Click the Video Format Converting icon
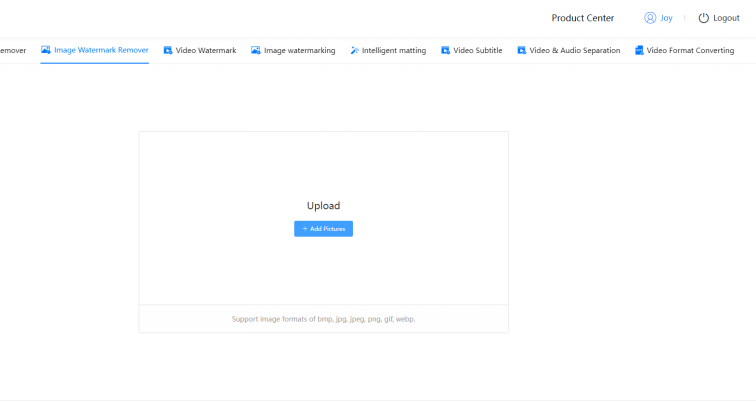The image size is (756, 403). tap(639, 50)
